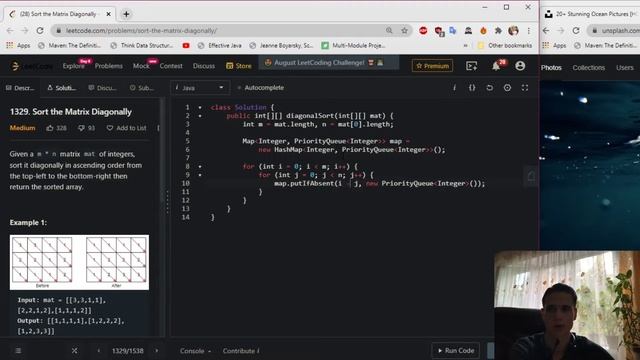Expand hidden bookmarks chevron

pyautogui.click(x=466, y=45)
